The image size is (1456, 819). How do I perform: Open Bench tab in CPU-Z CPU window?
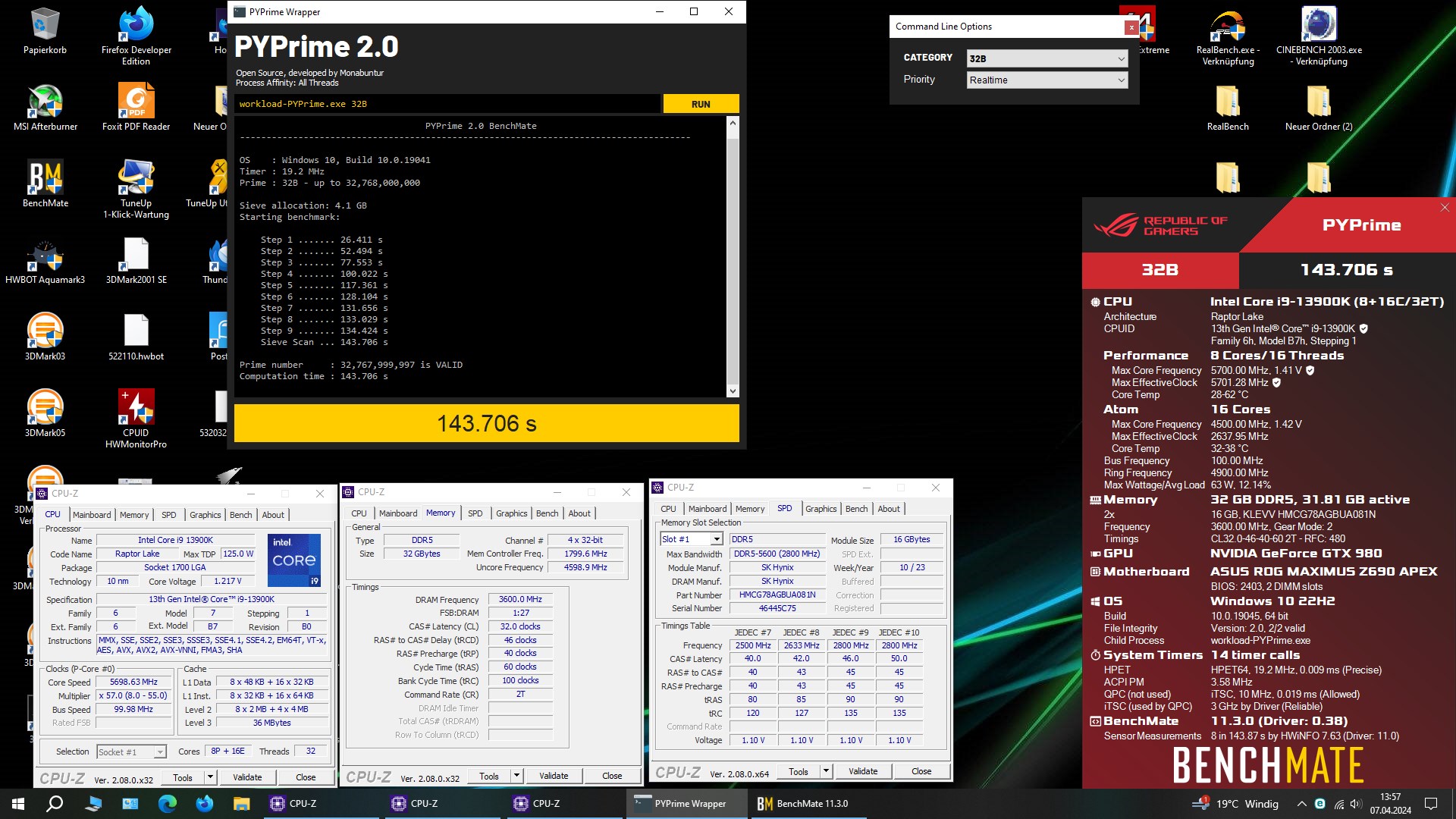tap(240, 514)
